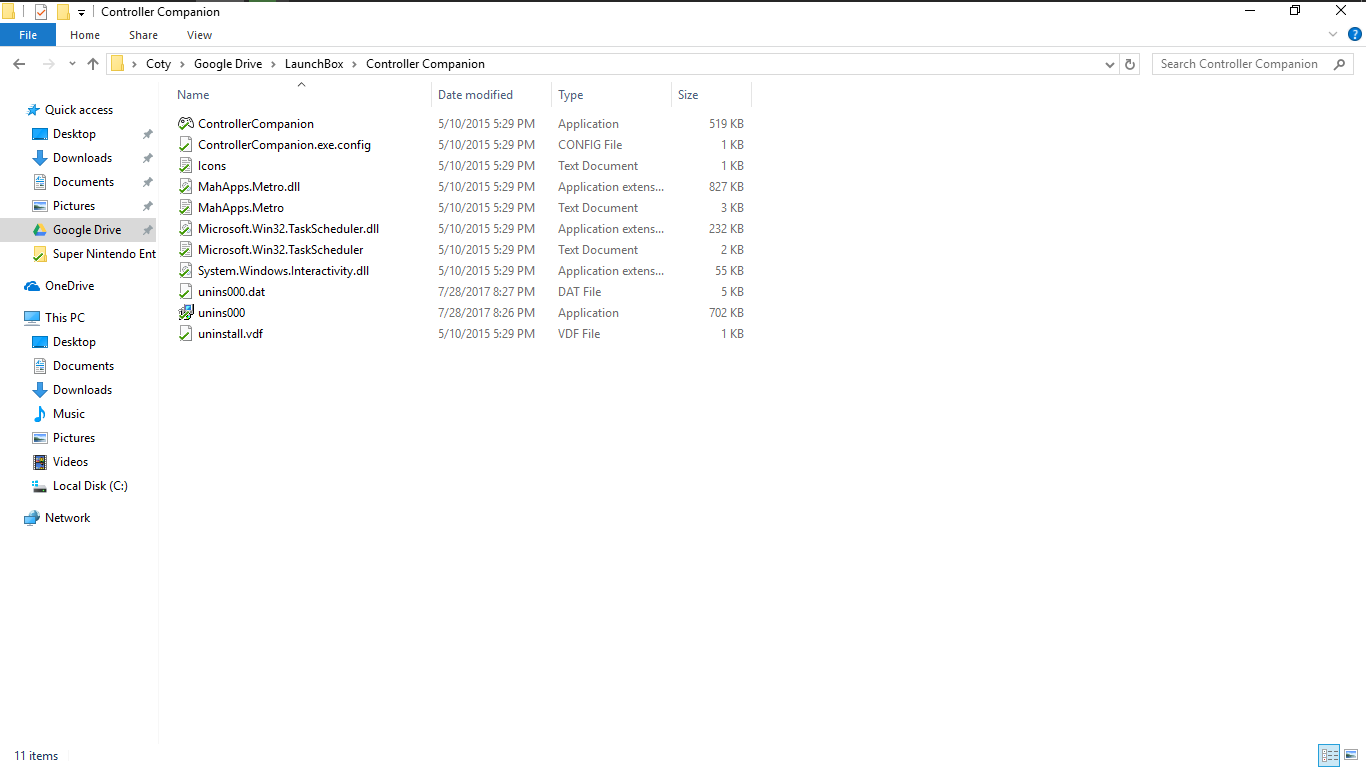Go up one folder level arrow

93,64
